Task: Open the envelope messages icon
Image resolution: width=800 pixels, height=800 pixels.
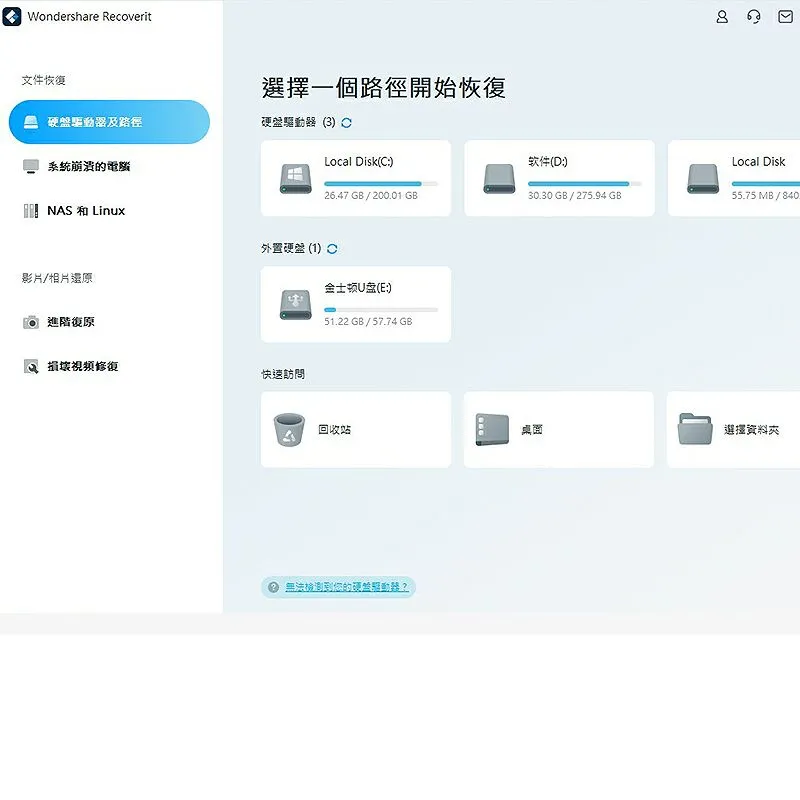Action: click(x=785, y=17)
